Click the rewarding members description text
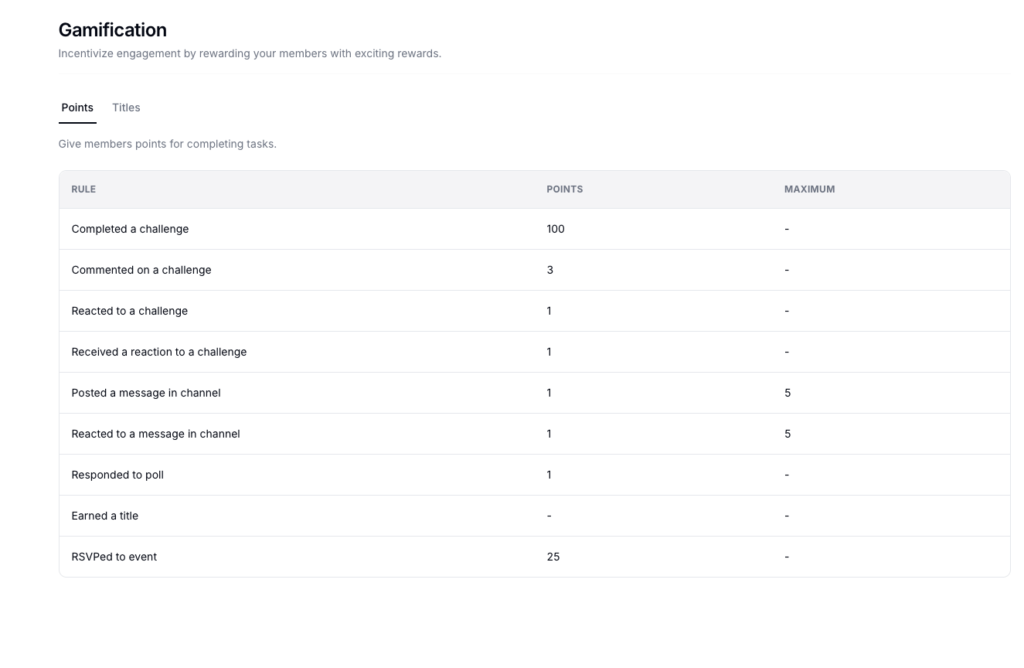The image size is (1024, 668). click(x=248, y=53)
